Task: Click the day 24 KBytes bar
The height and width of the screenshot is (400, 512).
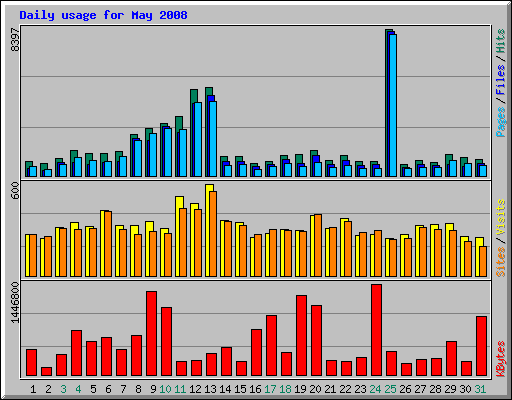Action: click(377, 330)
